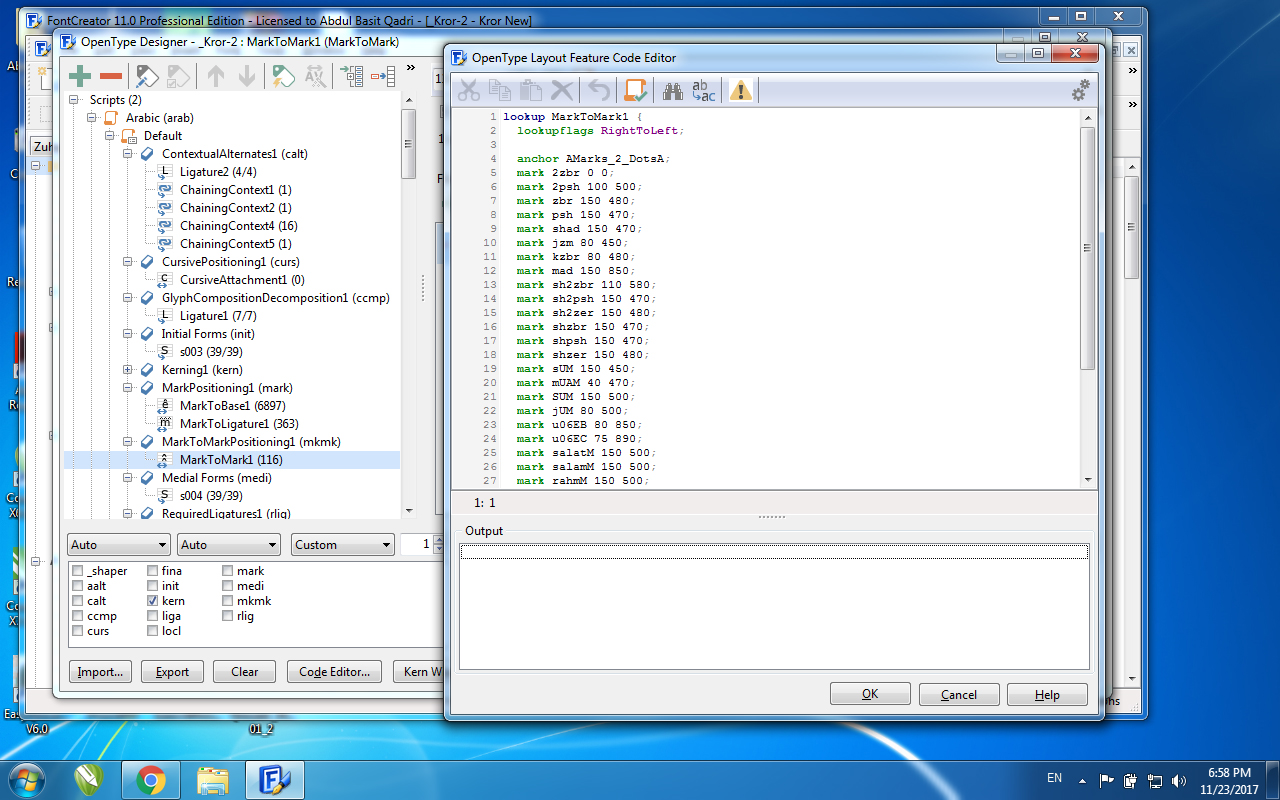Enable the fina feature checkbox
The height and width of the screenshot is (800, 1280).
[153, 571]
